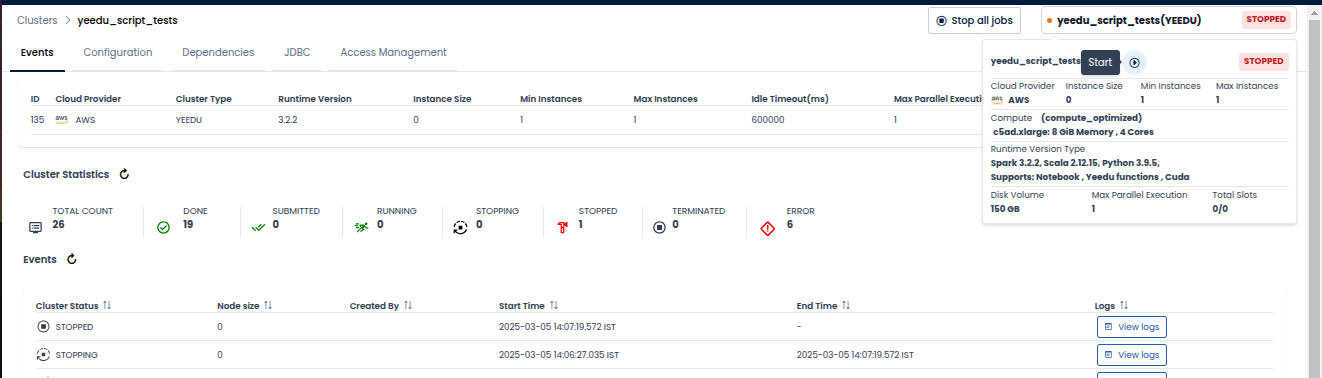This screenshot has height=378, width=1322.
Task: View logs for the STOPPING event row
Action: (1132, 355)
